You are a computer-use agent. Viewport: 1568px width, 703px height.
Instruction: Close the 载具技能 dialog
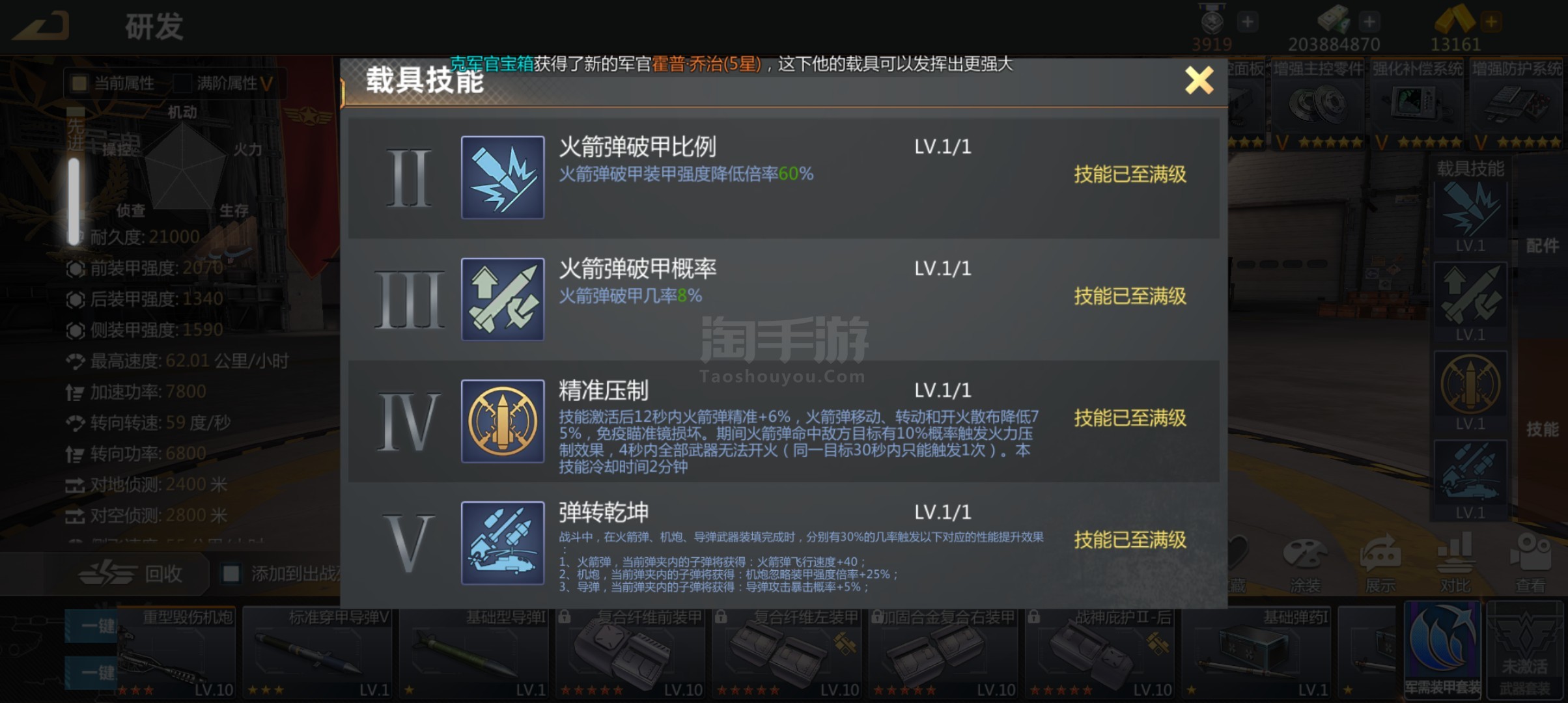(x=1199, y=81)
